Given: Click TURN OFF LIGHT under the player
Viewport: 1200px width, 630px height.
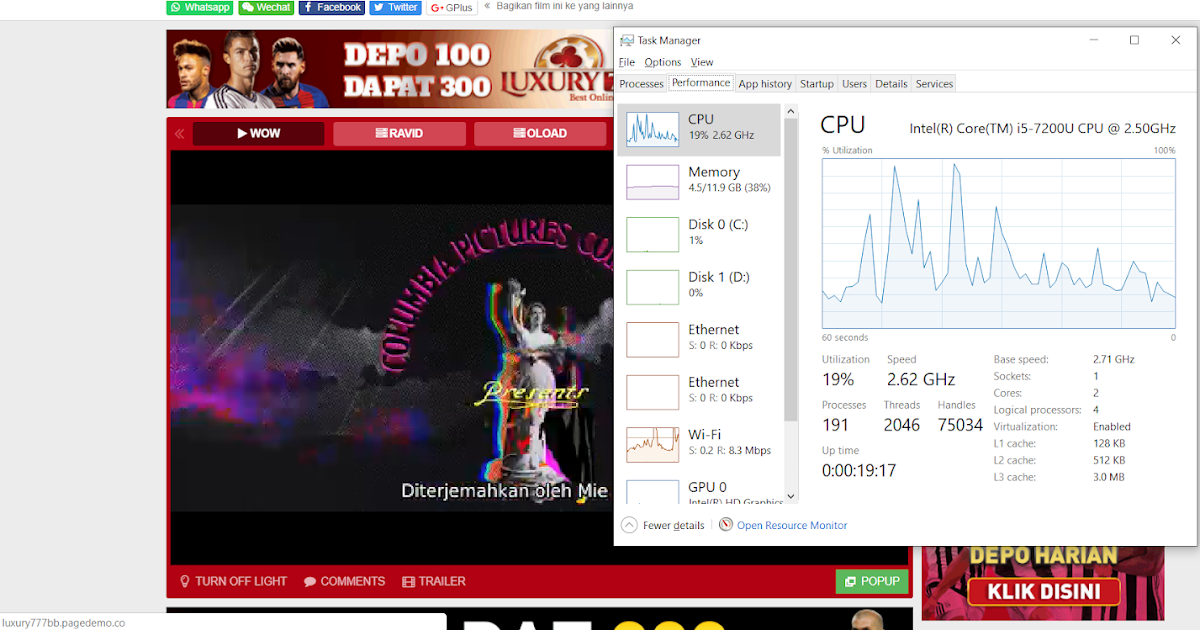Looking at the screenshot, I should (x=233, y=581).
